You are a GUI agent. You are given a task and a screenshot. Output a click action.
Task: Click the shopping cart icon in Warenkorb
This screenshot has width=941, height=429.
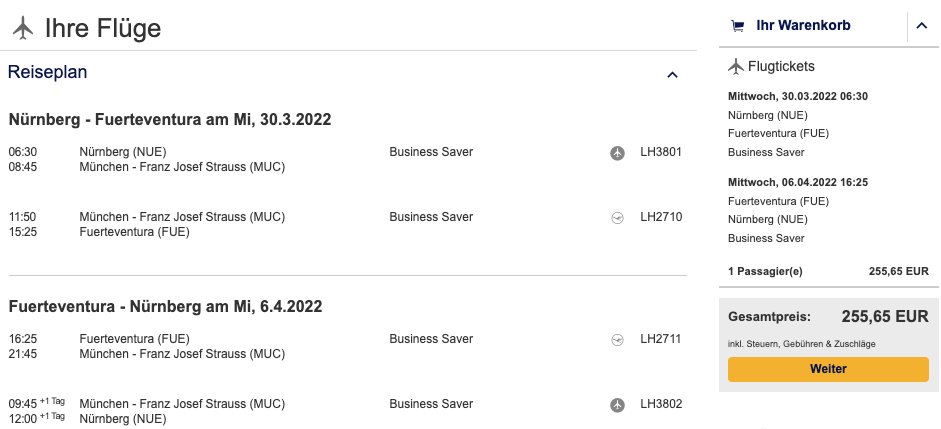(x=738, y=26)
